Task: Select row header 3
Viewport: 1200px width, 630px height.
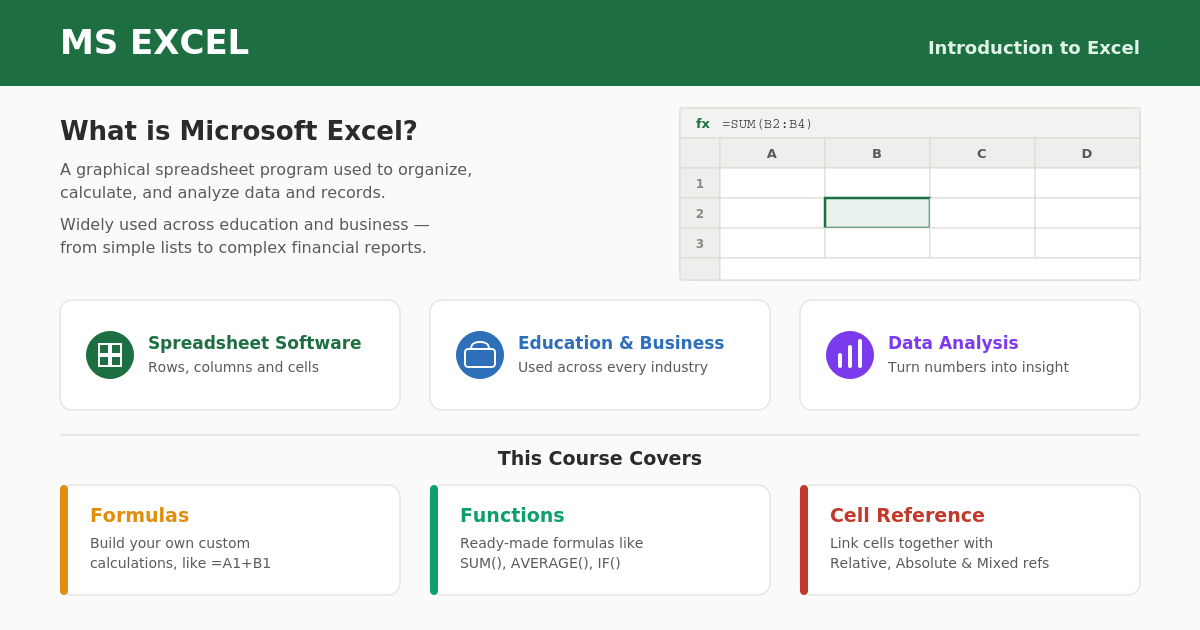Action: pyautogui.click(x=700, y=243)
